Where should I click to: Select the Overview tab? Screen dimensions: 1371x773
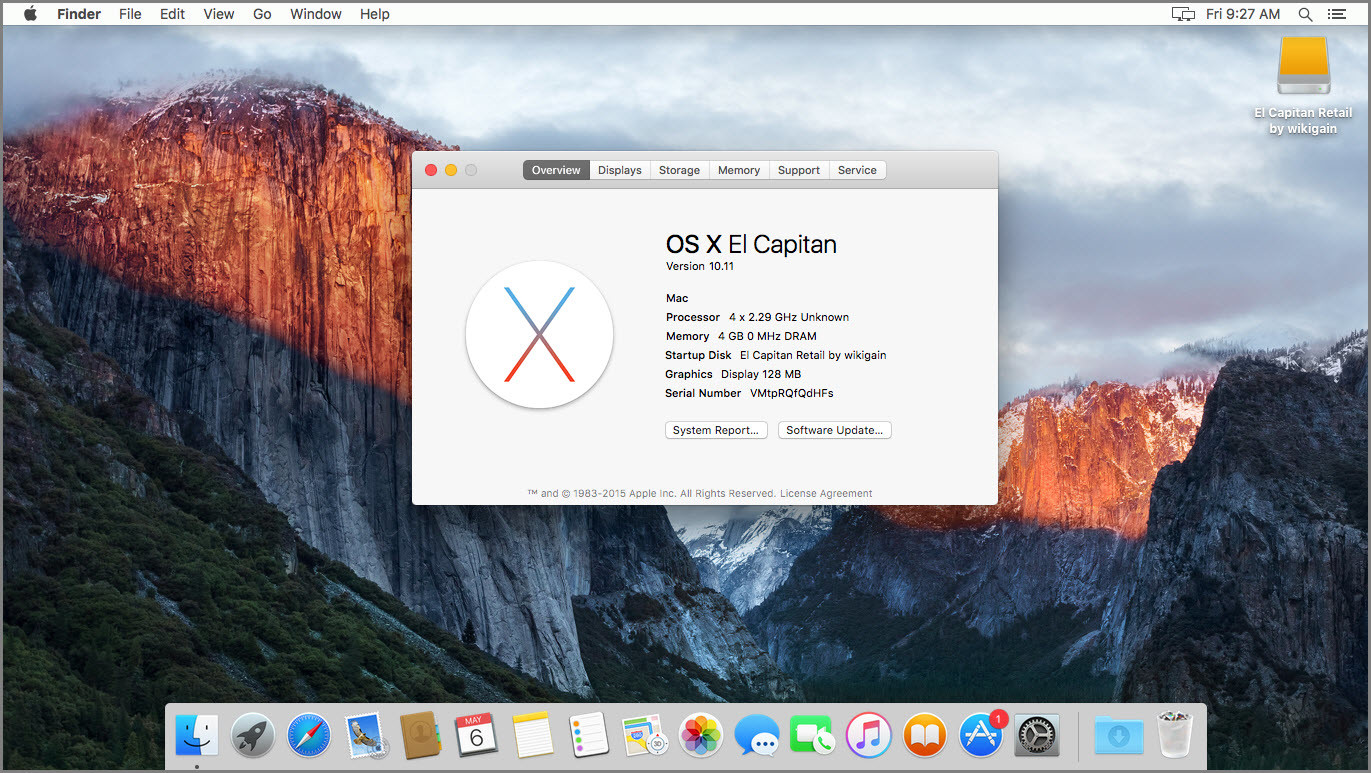click(556, 170)
